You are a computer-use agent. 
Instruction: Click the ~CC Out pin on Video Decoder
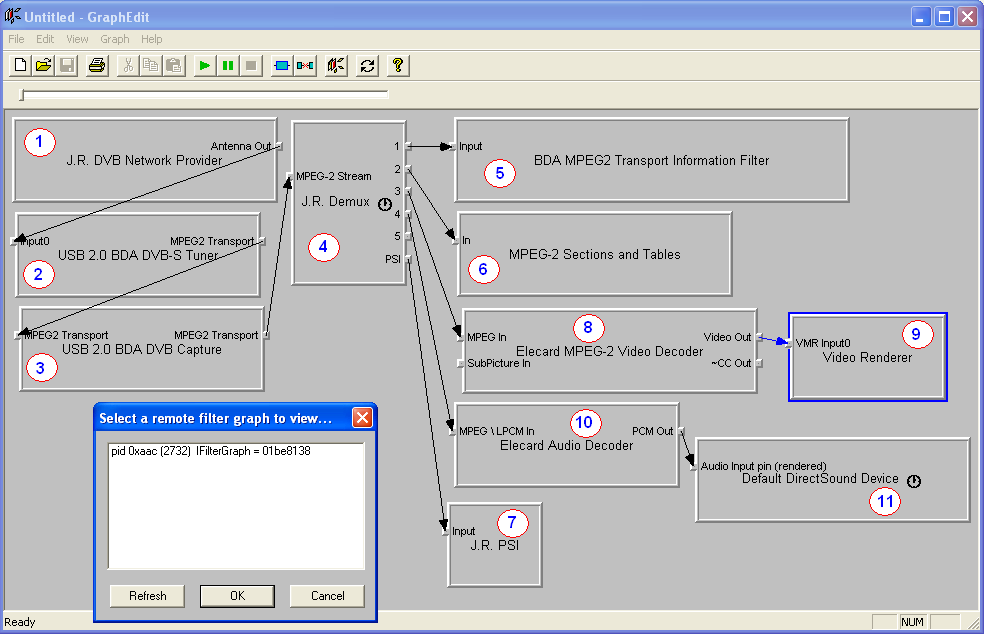click(x=759, y=363)
